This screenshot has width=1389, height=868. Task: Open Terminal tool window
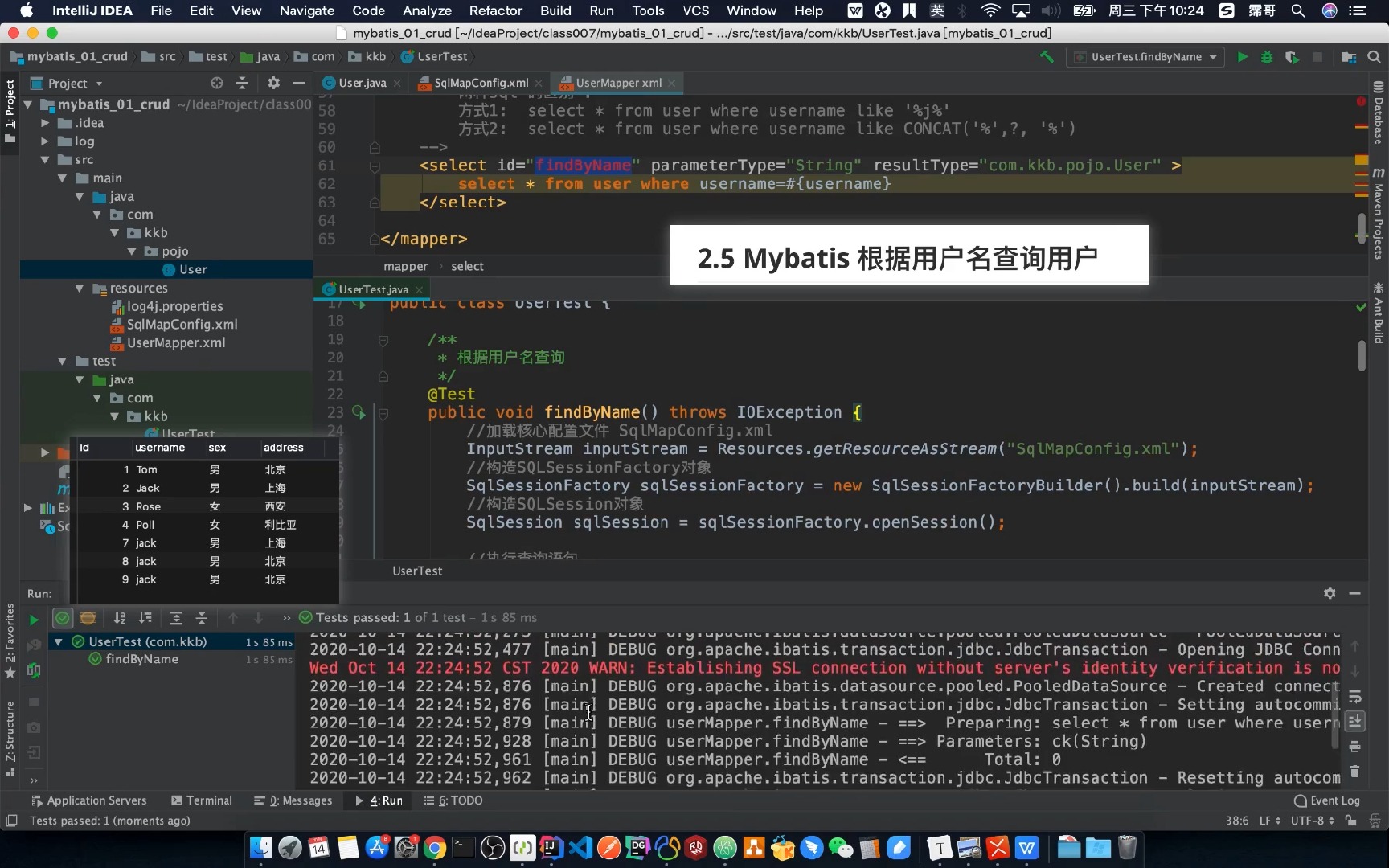201,800
